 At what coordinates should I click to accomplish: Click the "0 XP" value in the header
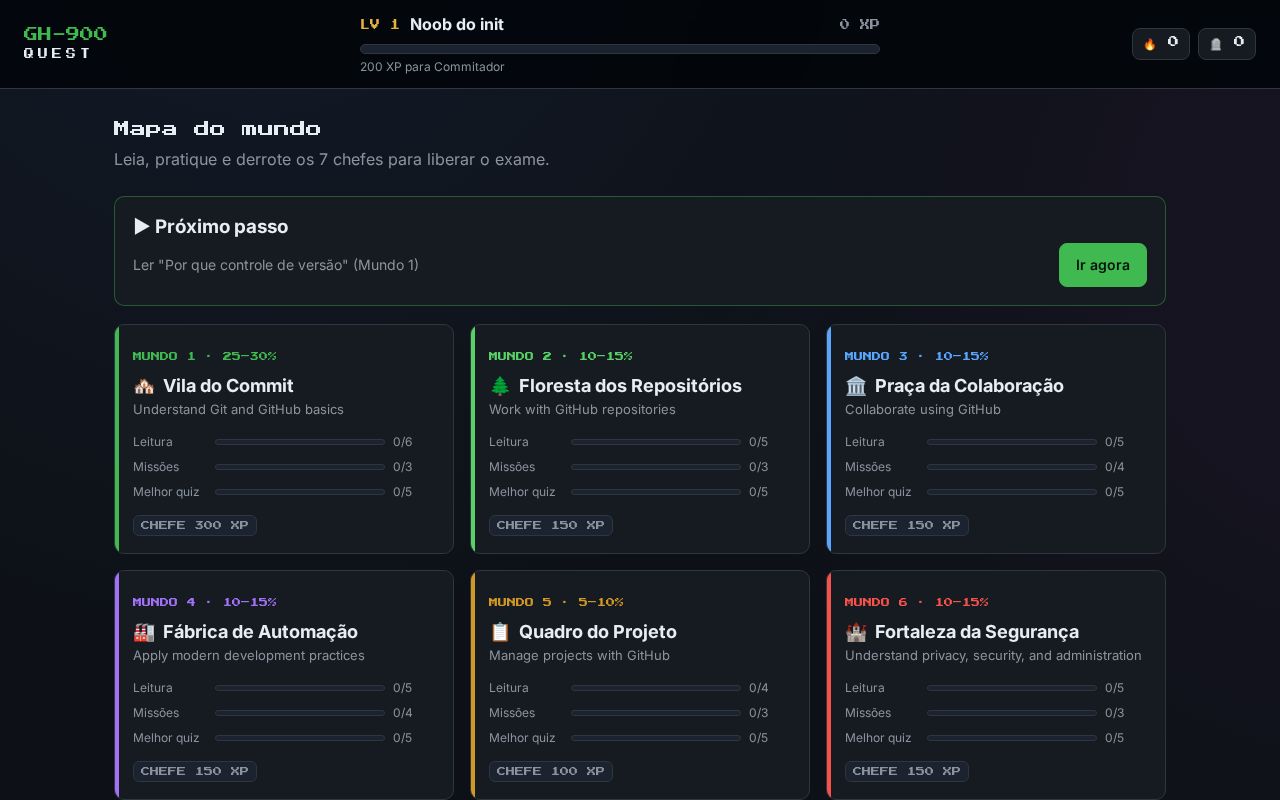point(859,24)
